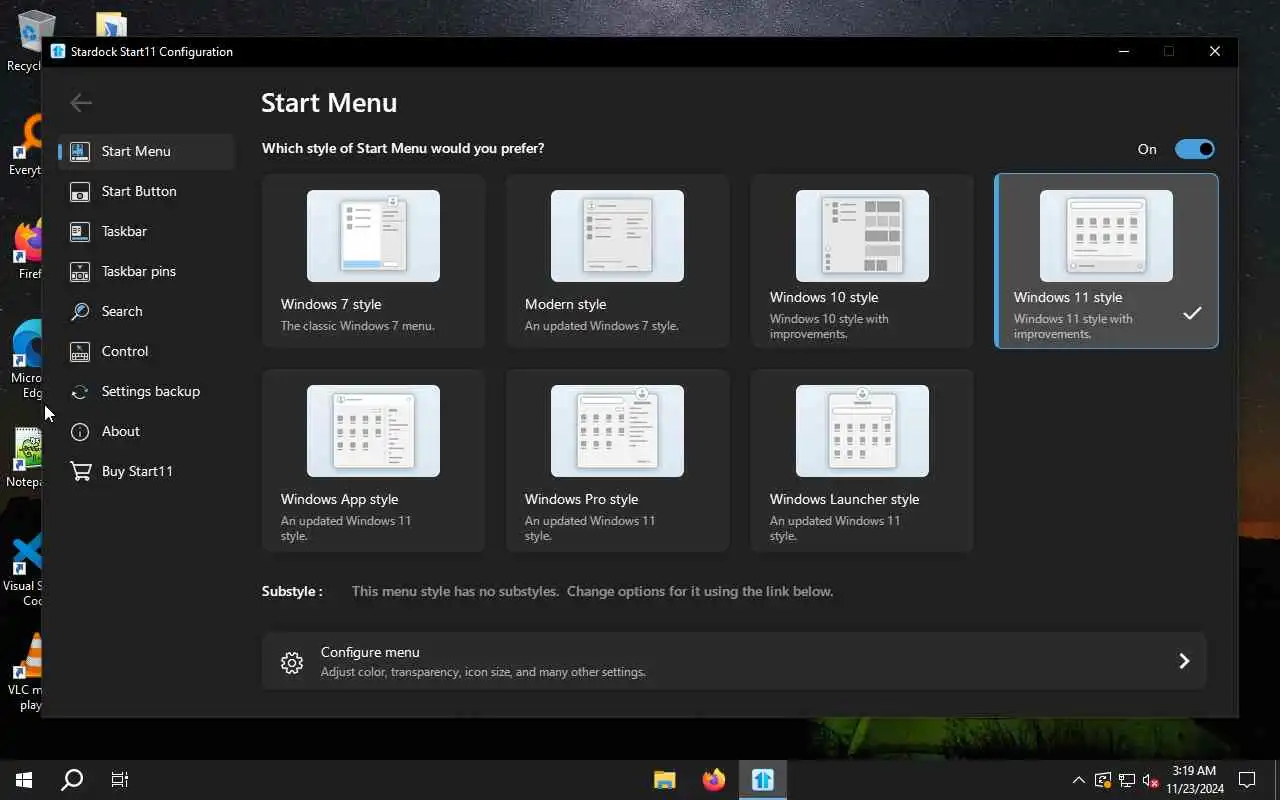The width and height of the screenshot is (1280, 800).
Task: Click the taskbar clock showing 3:19 AM
Action: [x=1194, y=780]
